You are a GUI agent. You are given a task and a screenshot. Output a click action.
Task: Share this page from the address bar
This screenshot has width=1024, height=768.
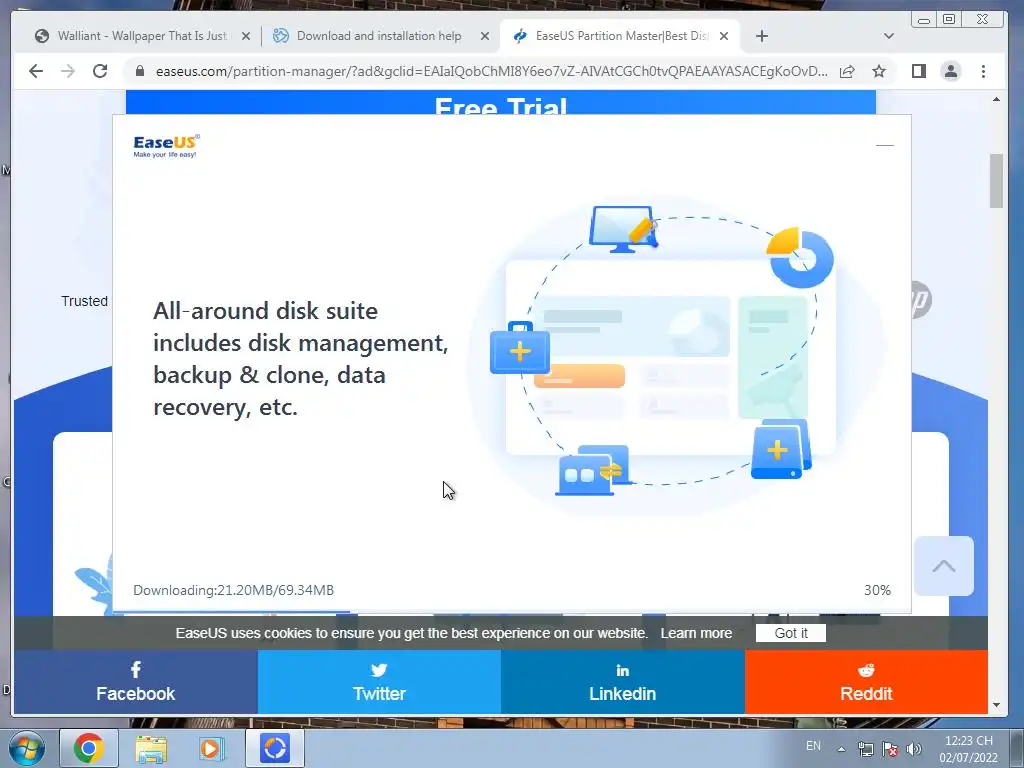(847, 71)
